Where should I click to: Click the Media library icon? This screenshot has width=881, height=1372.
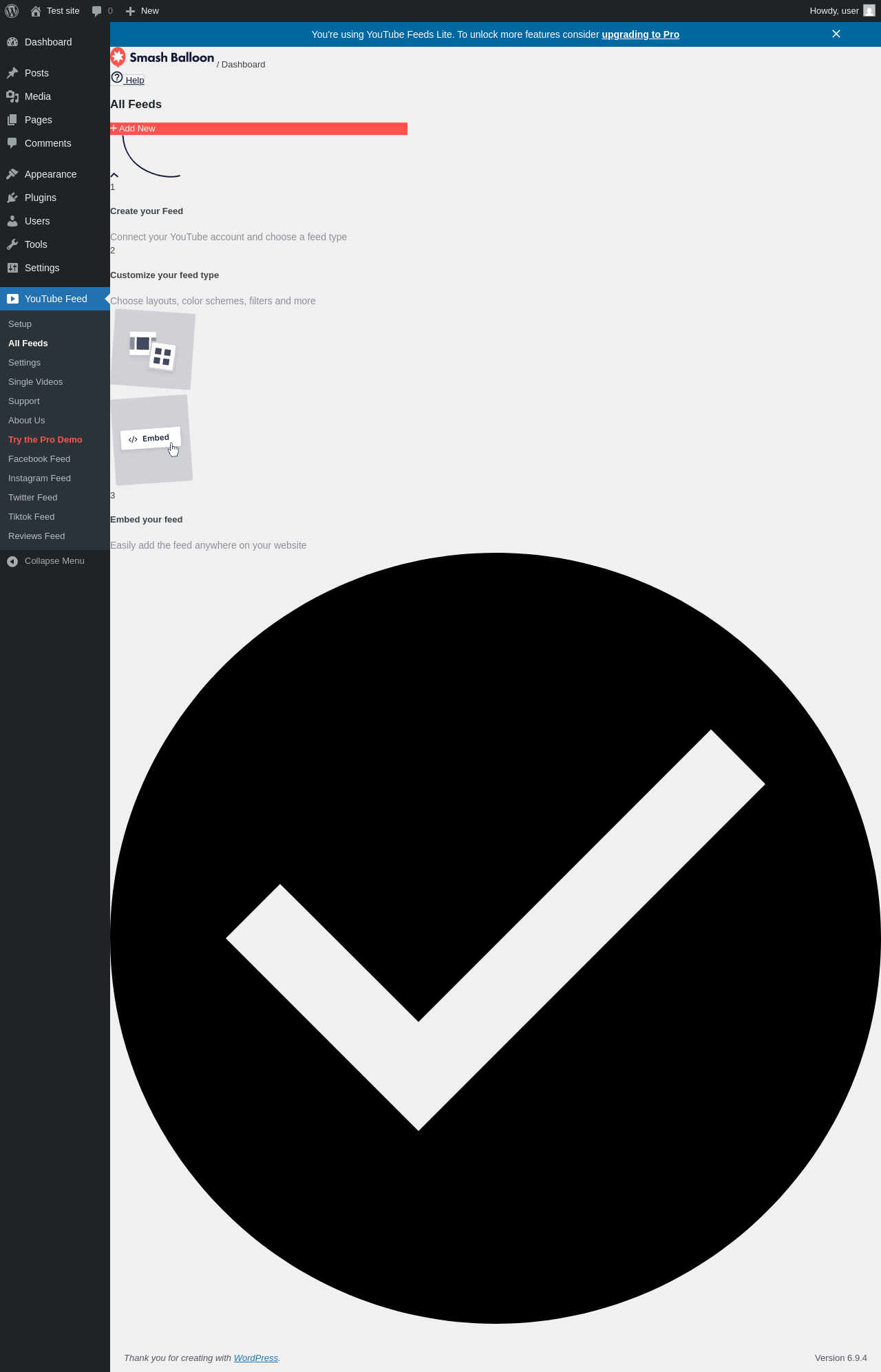pos(12,96)
